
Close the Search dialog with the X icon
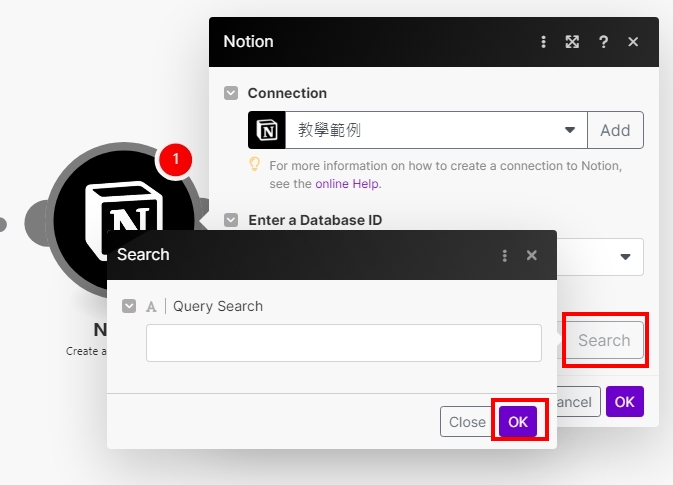click(x=532, y=255)
